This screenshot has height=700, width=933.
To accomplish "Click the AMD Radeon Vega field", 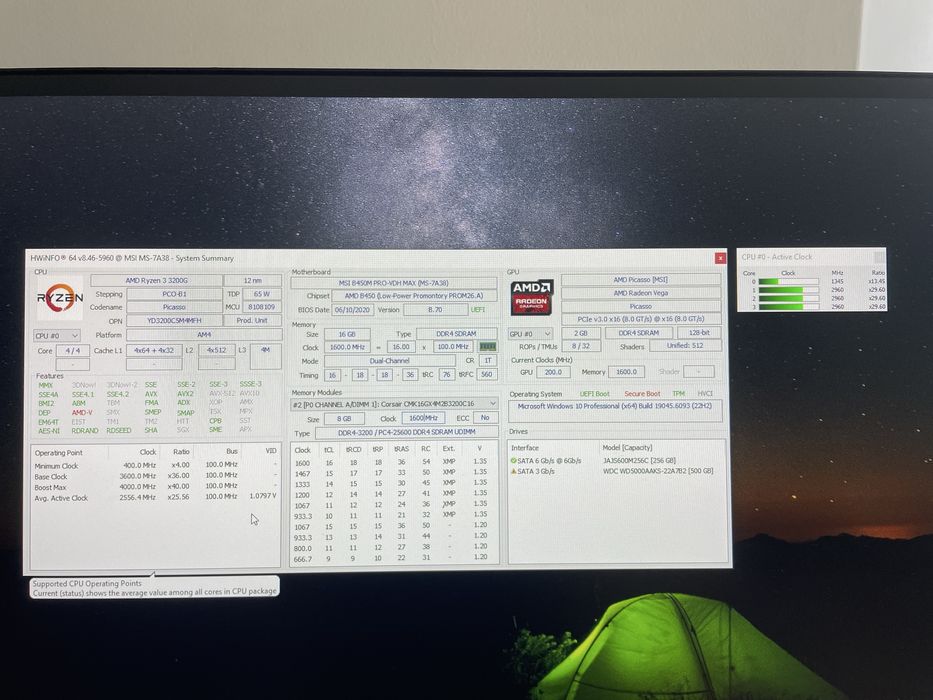I will point(641,293).
